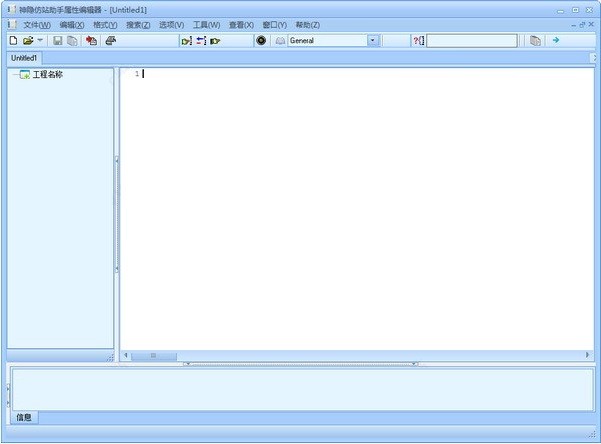Click inside the 信息 output panel
This screenshot has height=444, width=601.
(303, 389)
